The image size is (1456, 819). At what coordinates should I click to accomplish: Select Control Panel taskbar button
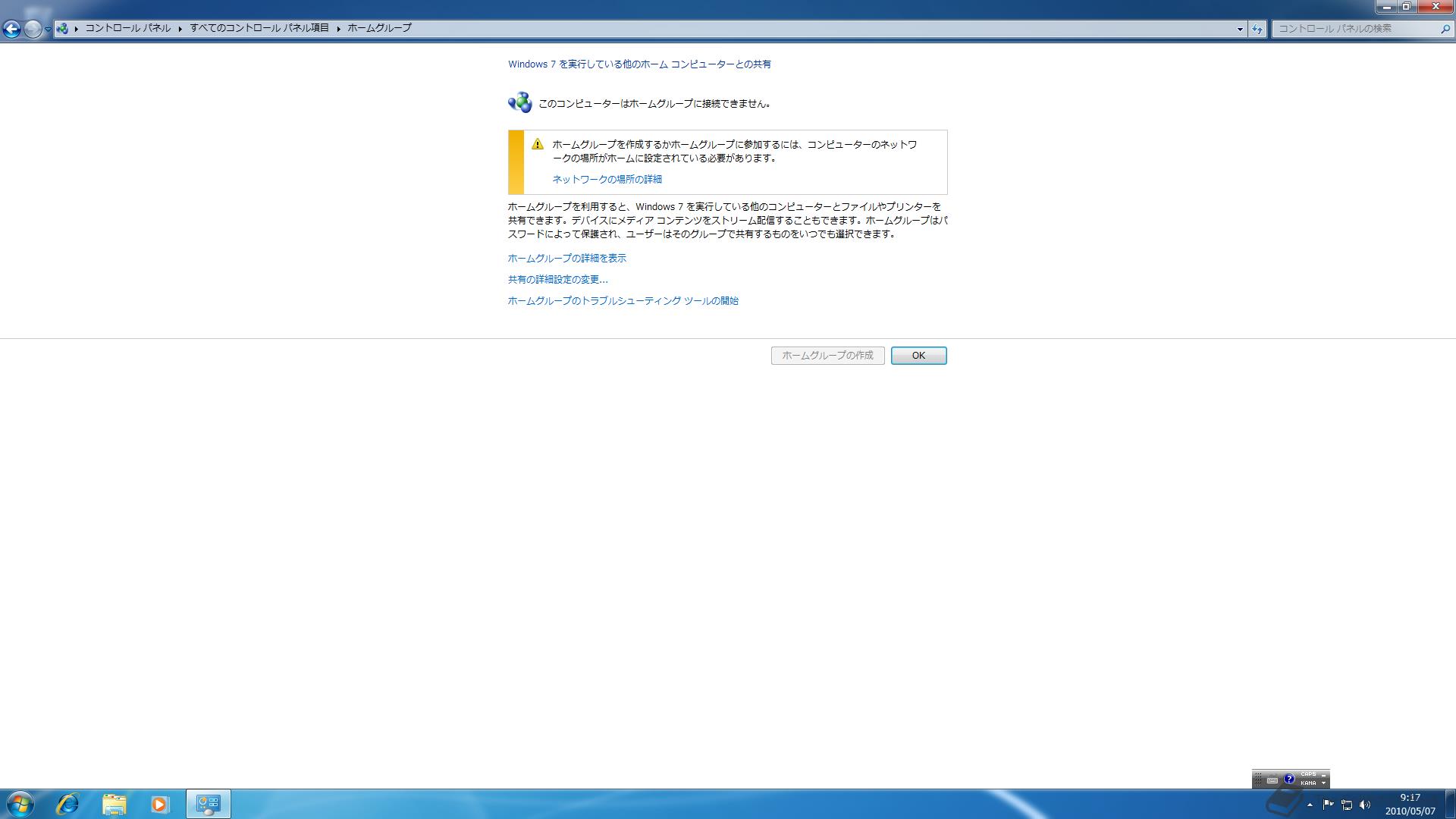tap(208, 804)
